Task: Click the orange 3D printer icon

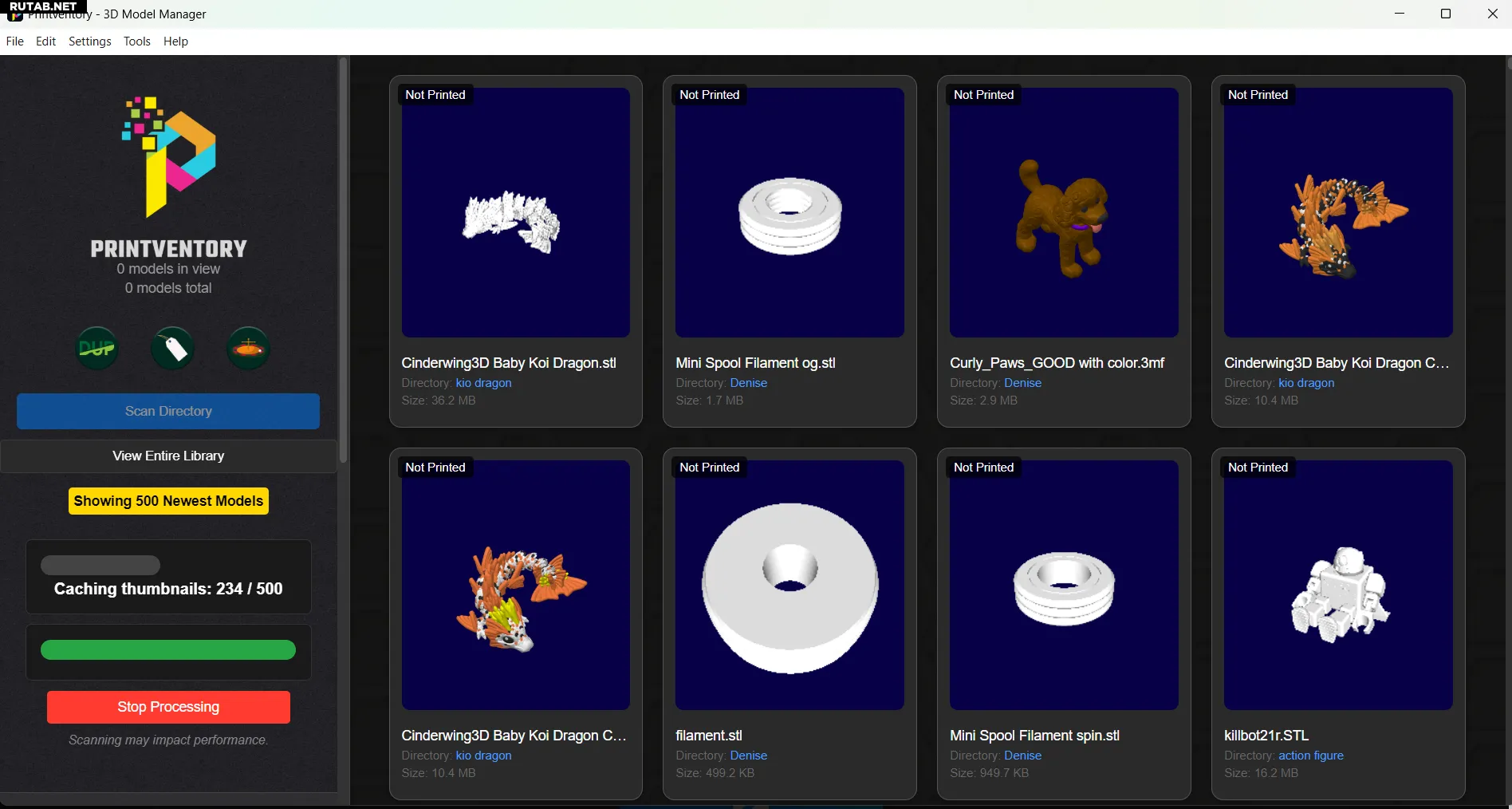Action: [249, 349]
